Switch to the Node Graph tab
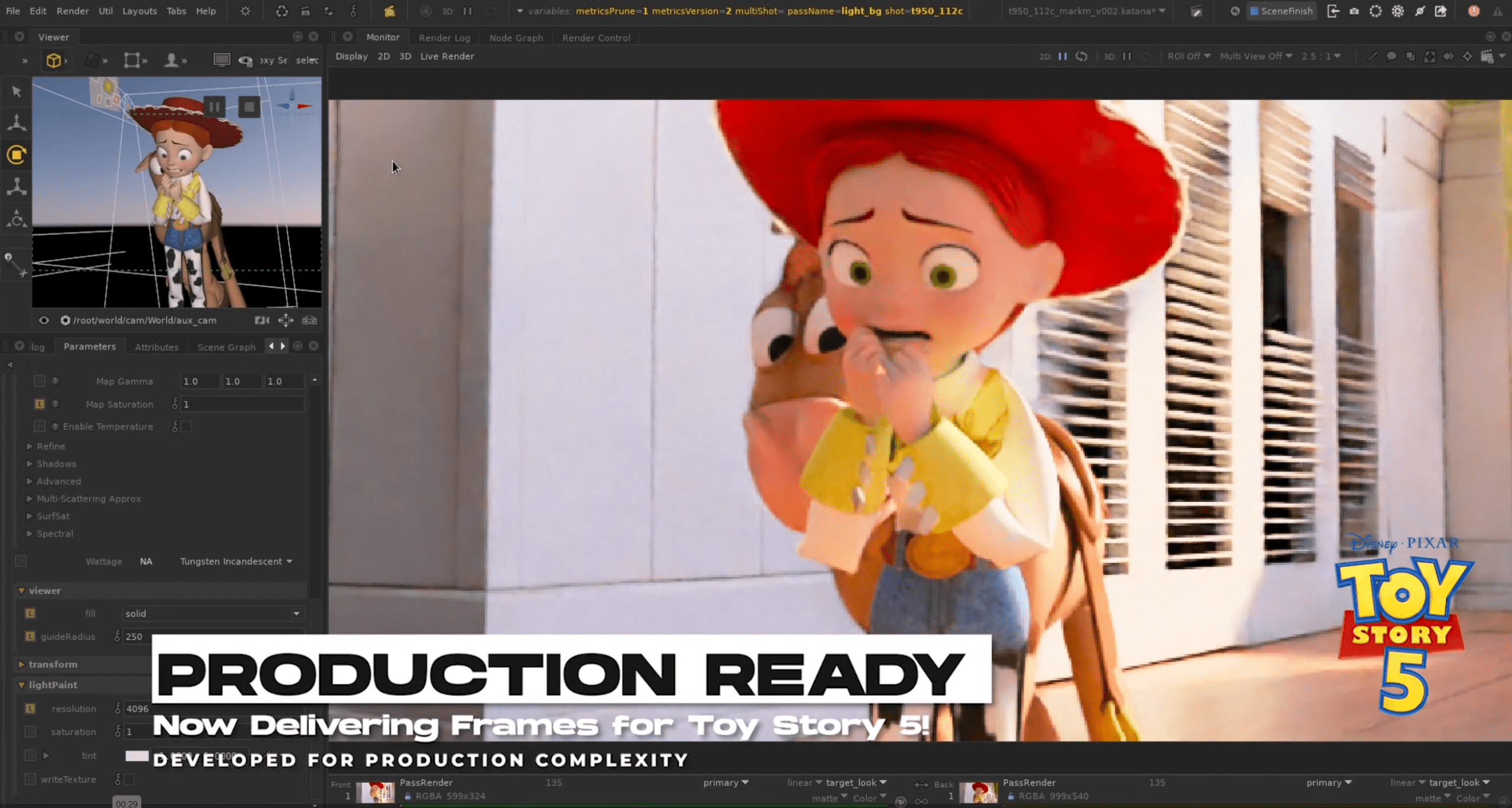1512x808 pixels. click(516, 37)
